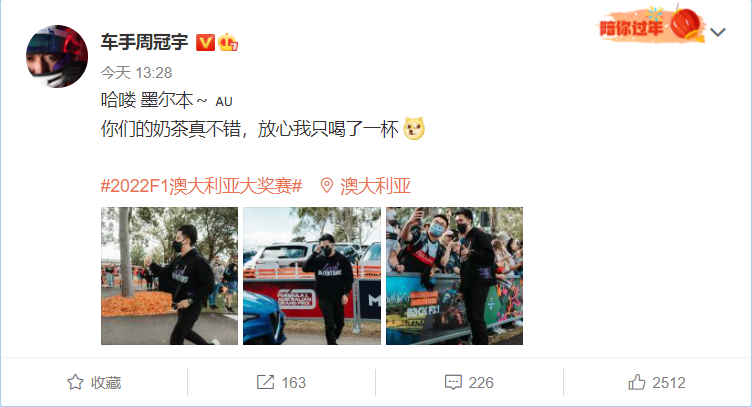Viewport: 752px width, 407px height.
Task: Click the crown membership badge
Action: [x=228, y=43]
